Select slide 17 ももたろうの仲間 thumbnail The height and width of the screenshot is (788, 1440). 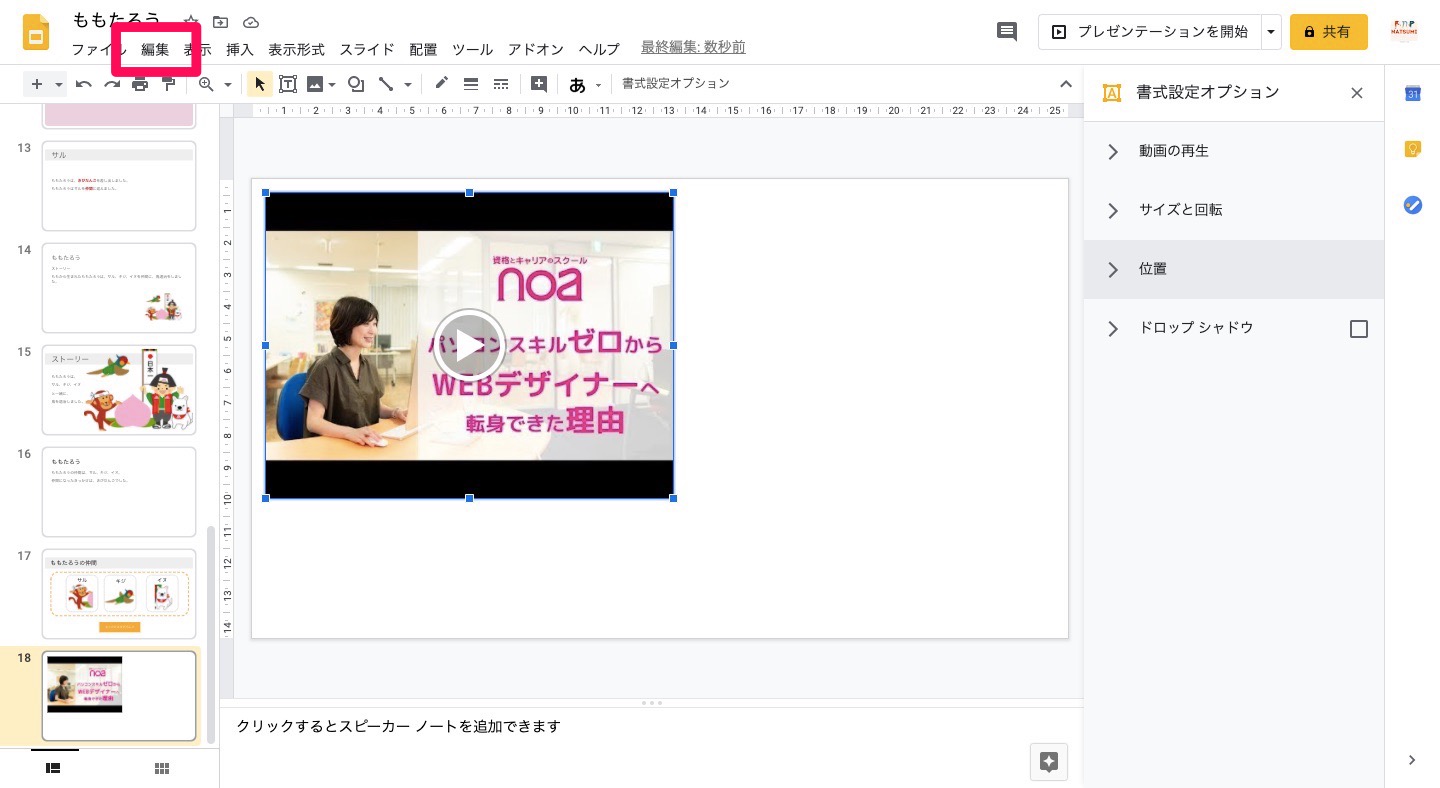click(x=119, y=594)
